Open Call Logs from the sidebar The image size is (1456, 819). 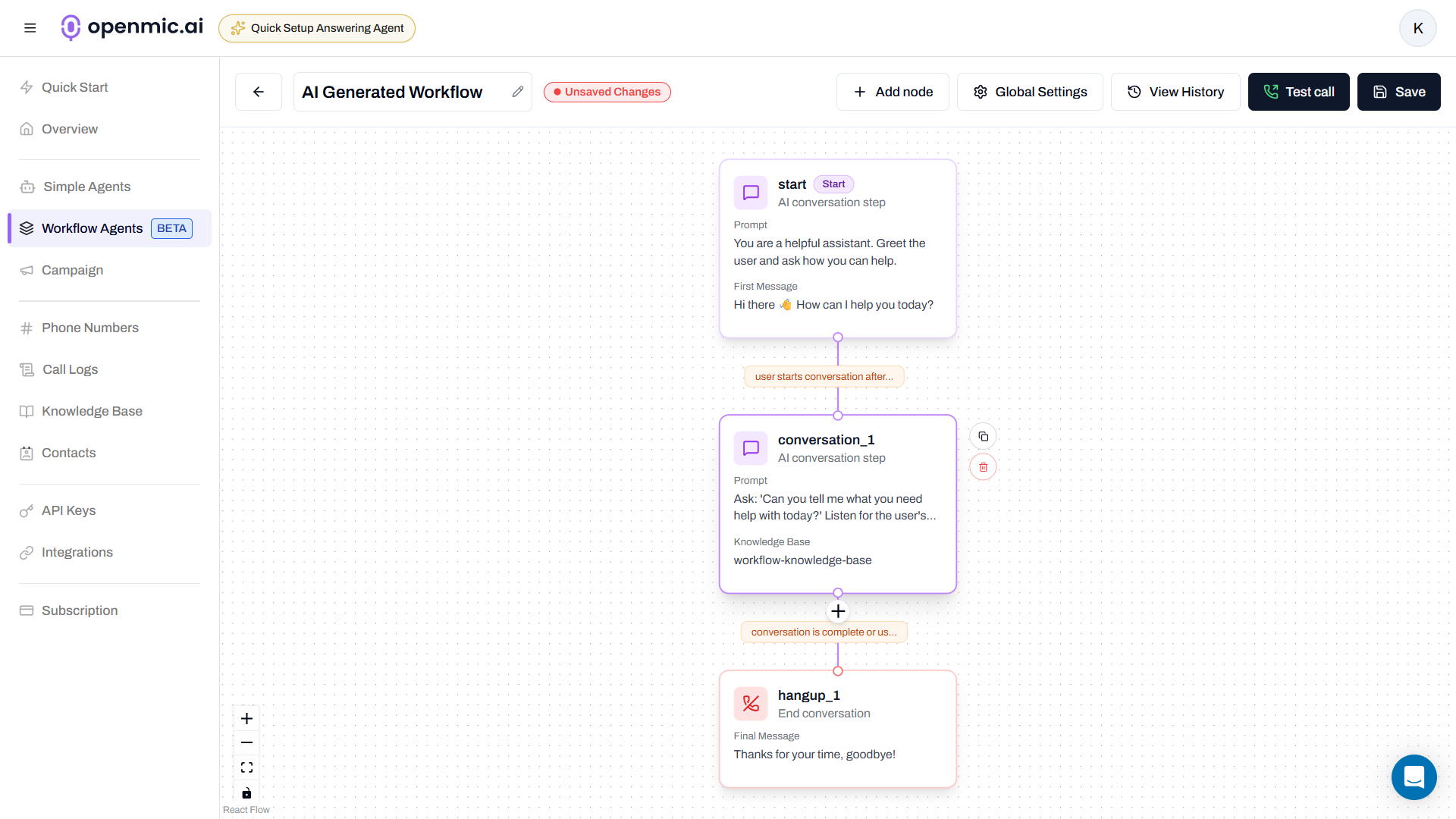pyautogui.click(x=70, y=369)
